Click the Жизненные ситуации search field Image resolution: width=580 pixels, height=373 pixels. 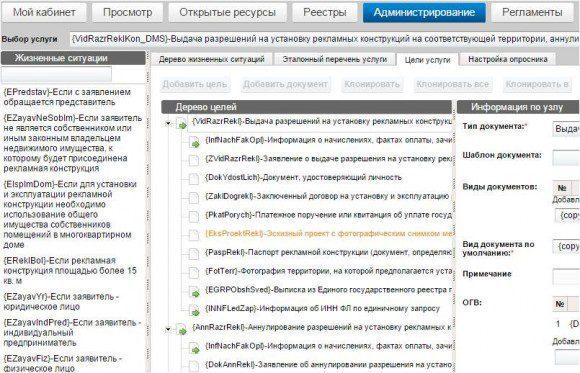pyautogui.click(x=56, y=74)
